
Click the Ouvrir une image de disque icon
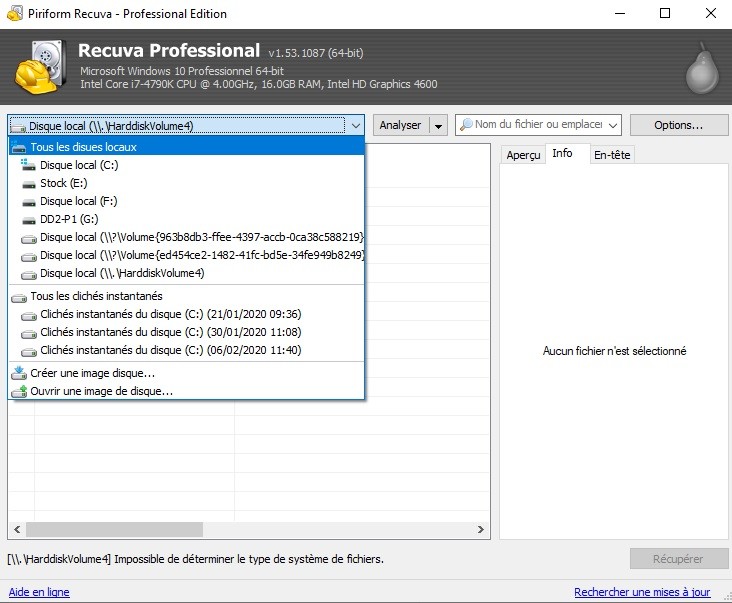click(x=19, y=391)
